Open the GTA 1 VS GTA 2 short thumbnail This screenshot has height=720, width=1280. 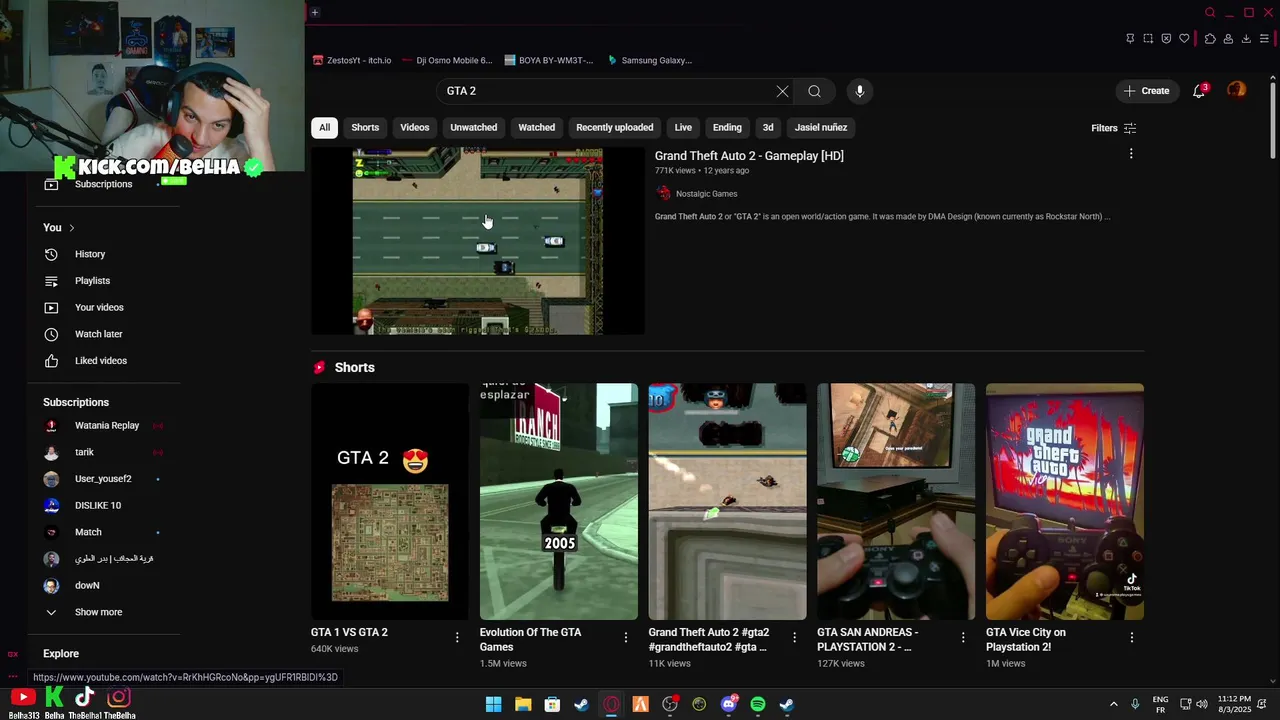pyautogui.click(x=389, y=502)
